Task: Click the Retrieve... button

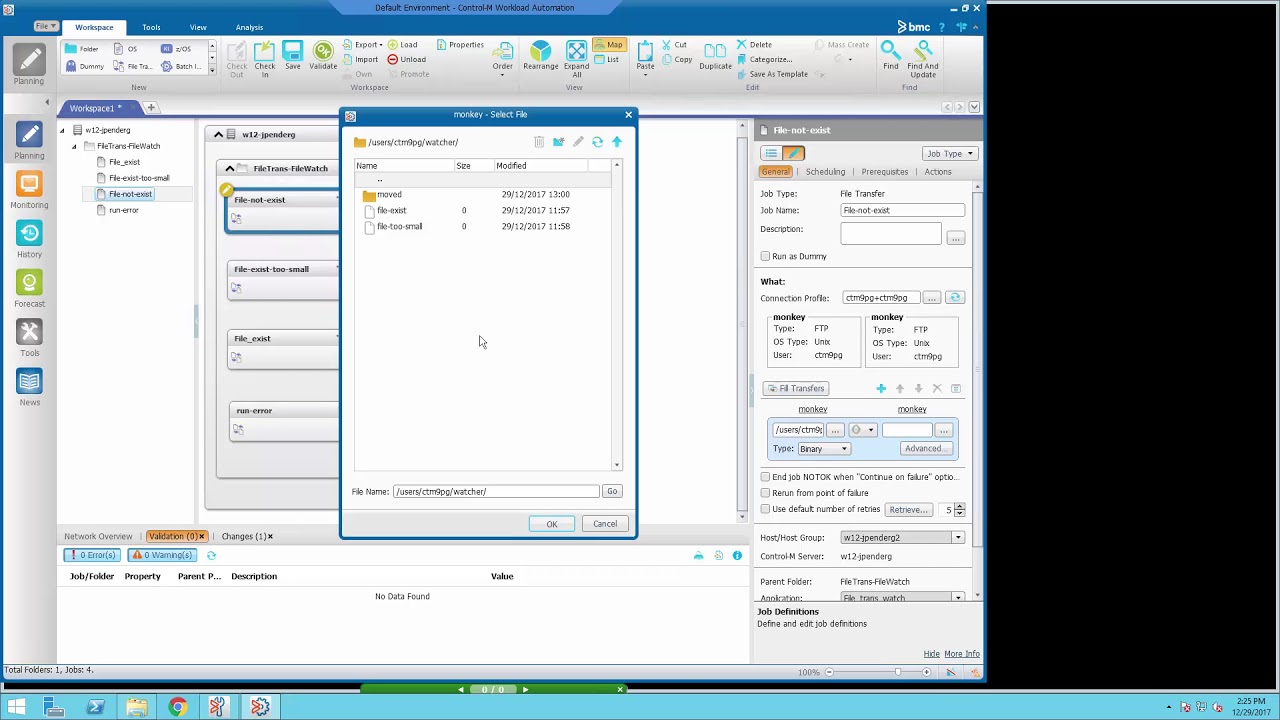Action: coord(908,510)
